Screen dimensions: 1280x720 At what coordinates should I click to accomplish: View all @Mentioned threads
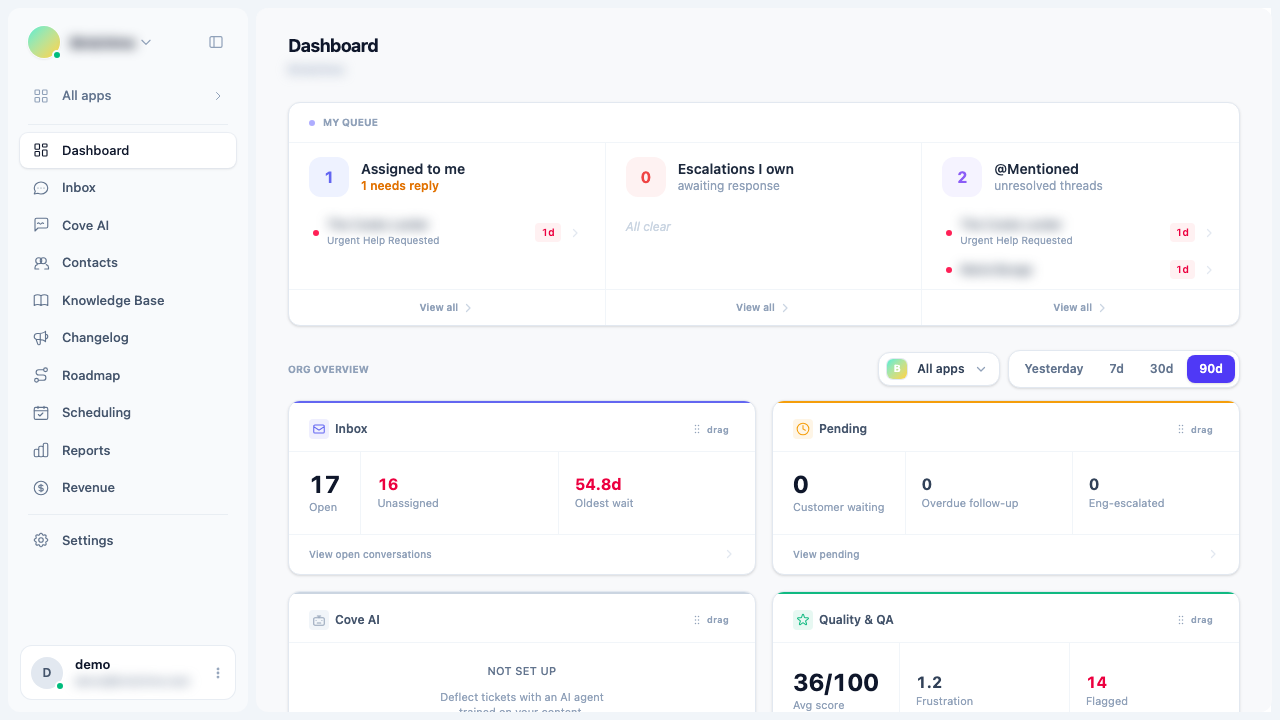click(x=1080, y=308)
